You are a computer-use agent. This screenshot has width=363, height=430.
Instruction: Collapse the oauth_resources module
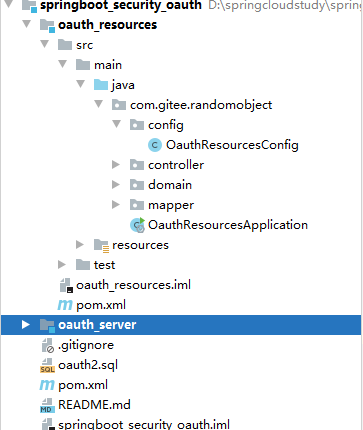(x=27, y=24)
